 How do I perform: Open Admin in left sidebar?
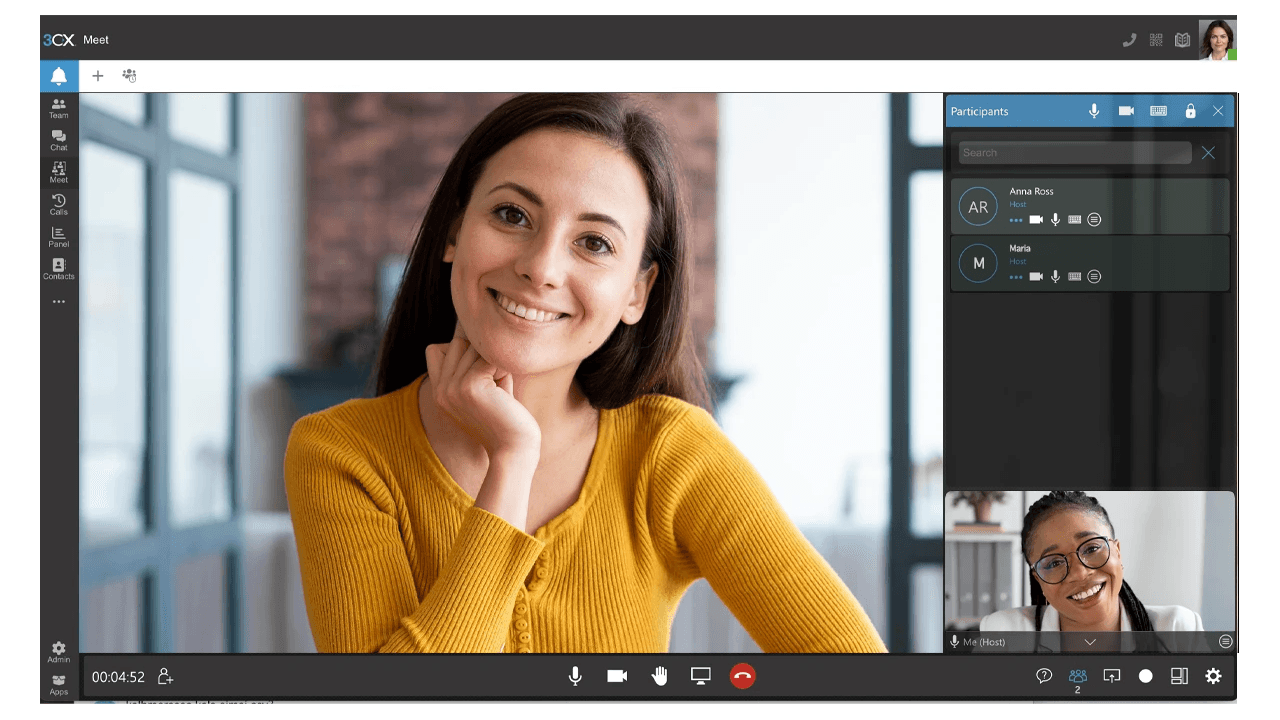(x=59, y=652)
